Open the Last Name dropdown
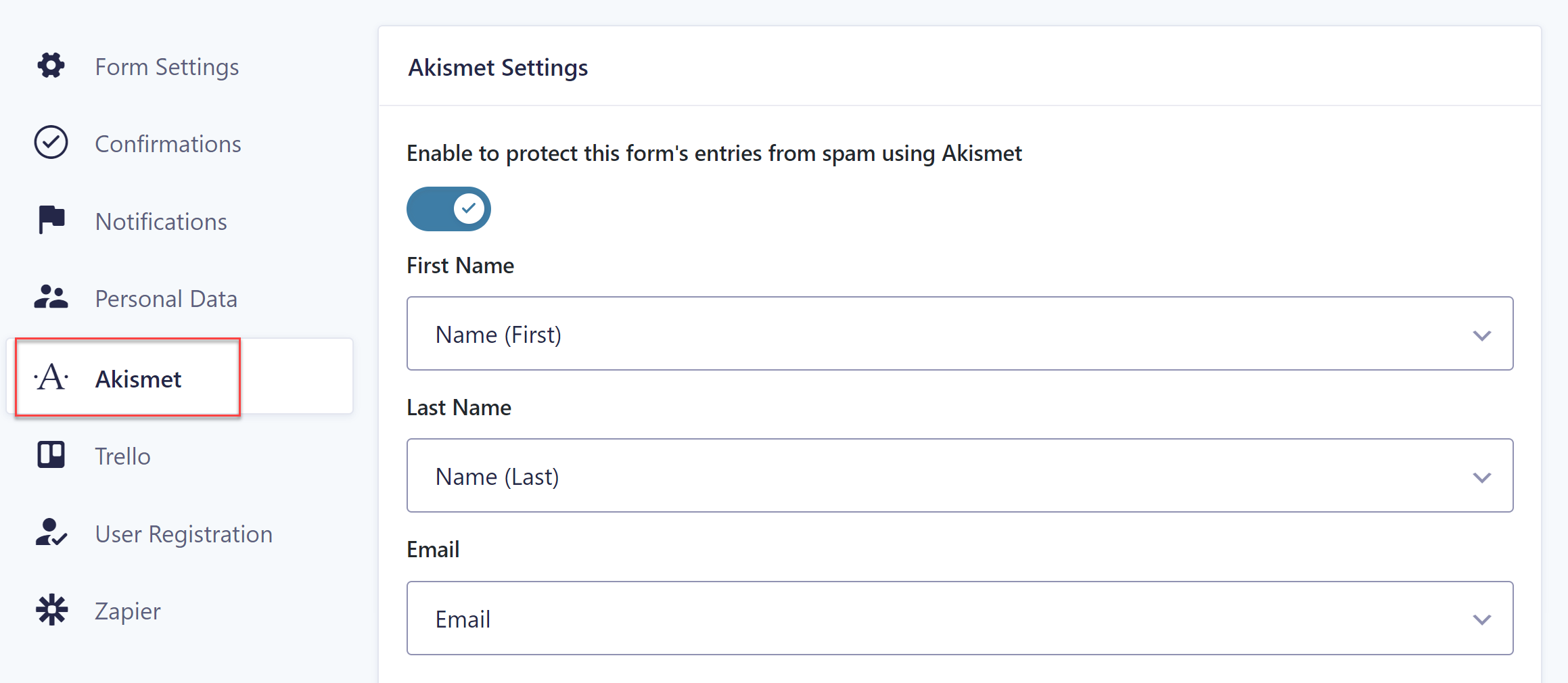This screenshot has width=1568, height=683. pyautogui.click(x=960, y=475)
